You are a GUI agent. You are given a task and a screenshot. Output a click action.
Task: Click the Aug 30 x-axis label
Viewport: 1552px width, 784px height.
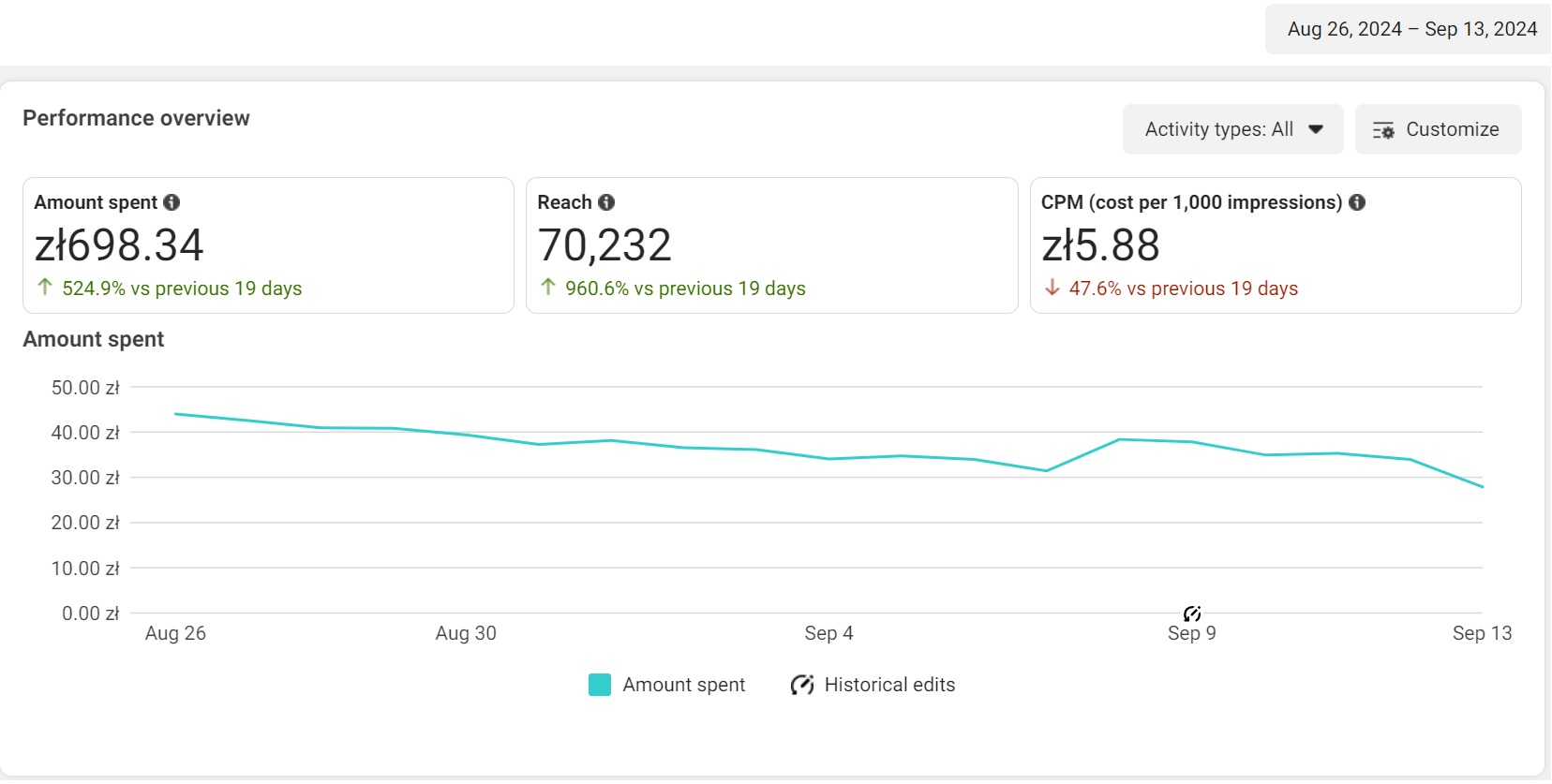pyautogui.click(x=466, y=633)
